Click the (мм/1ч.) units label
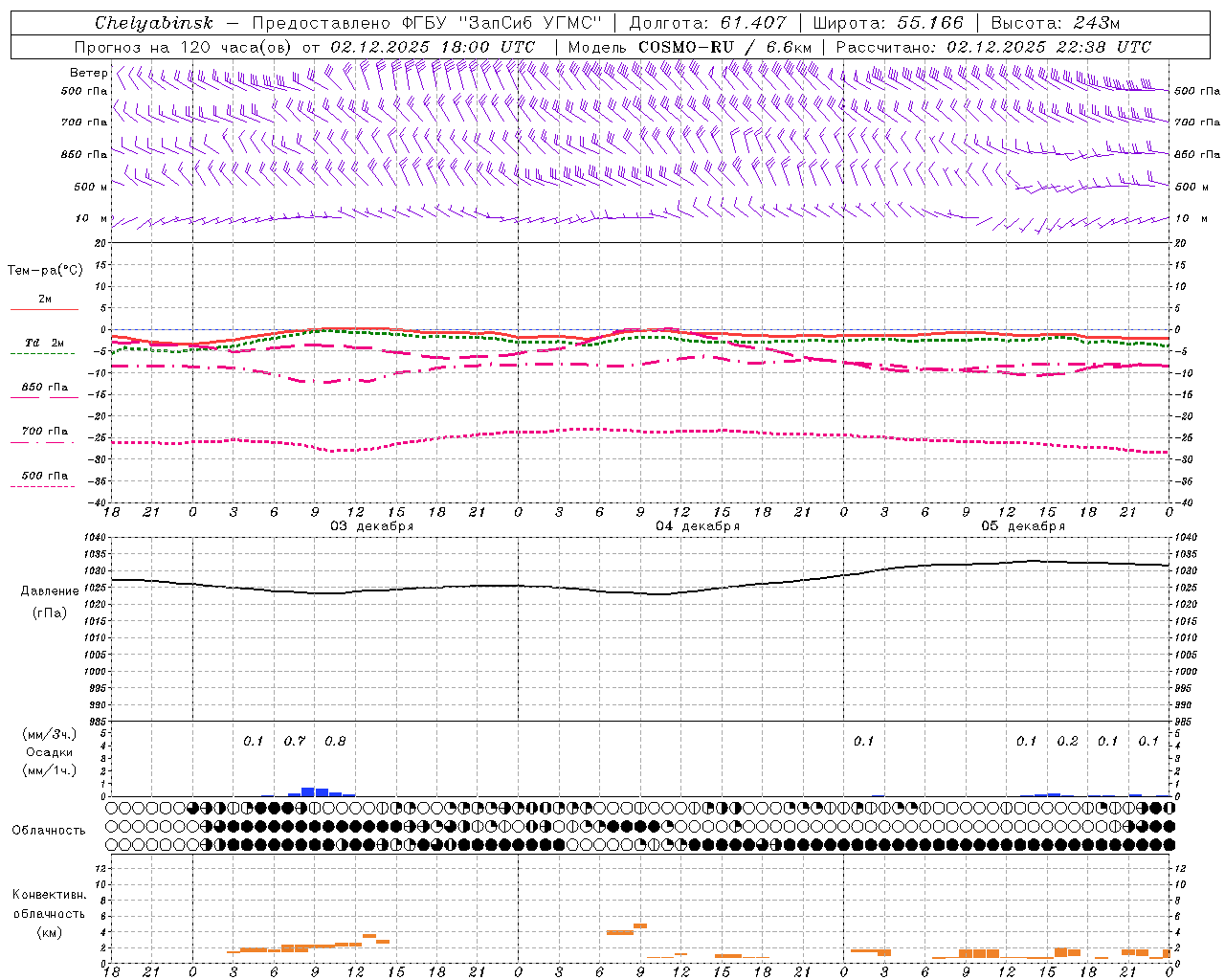1225x980 pixels. (x=50, y=770)
